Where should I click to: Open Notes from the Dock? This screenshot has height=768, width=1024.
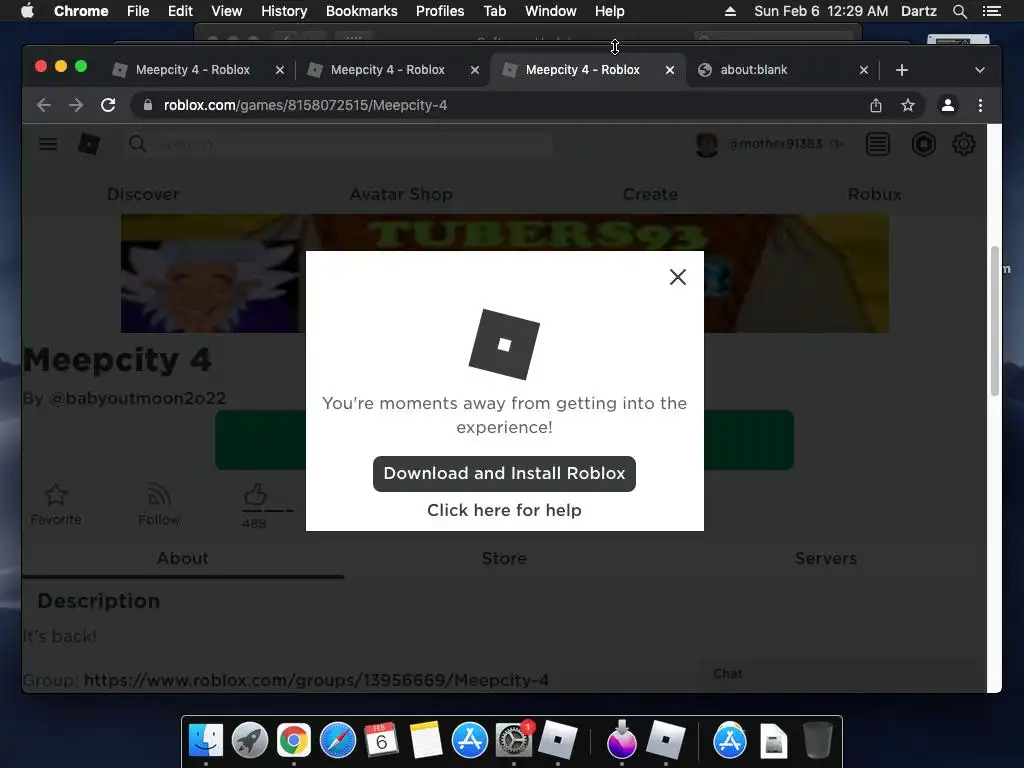point(426,741)
